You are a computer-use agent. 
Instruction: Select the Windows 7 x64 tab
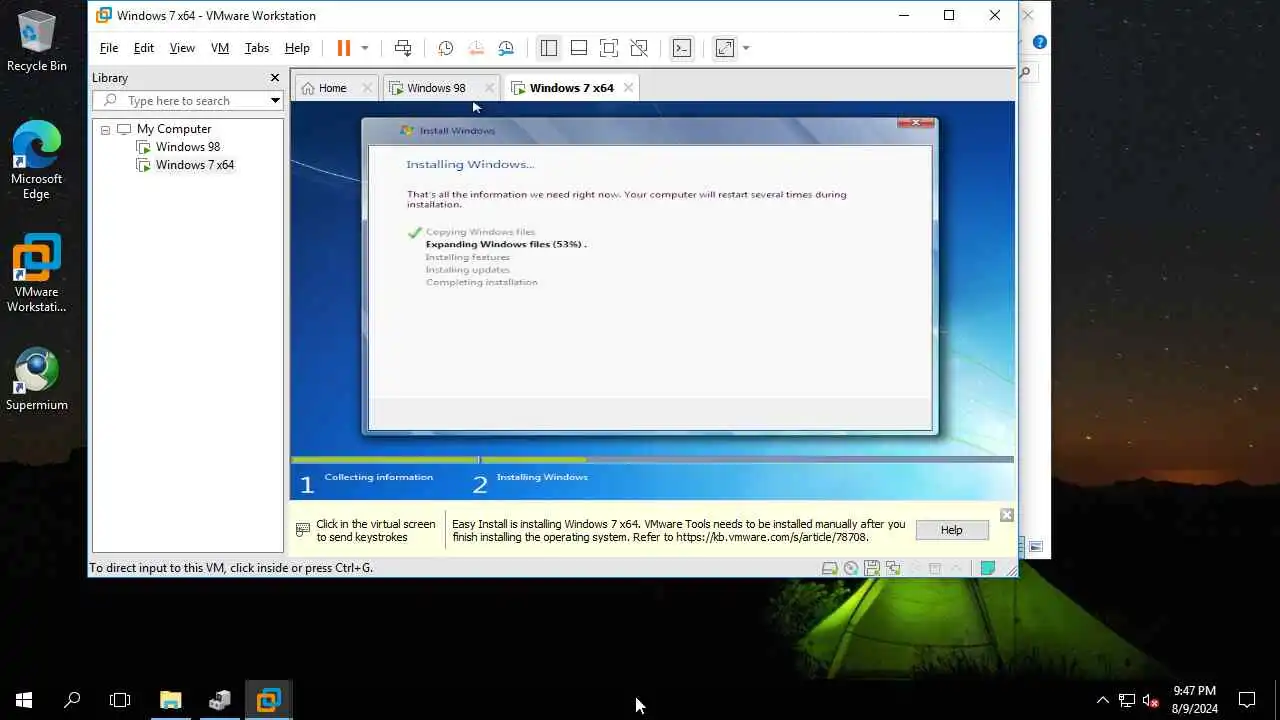click(x=571, y=88)
